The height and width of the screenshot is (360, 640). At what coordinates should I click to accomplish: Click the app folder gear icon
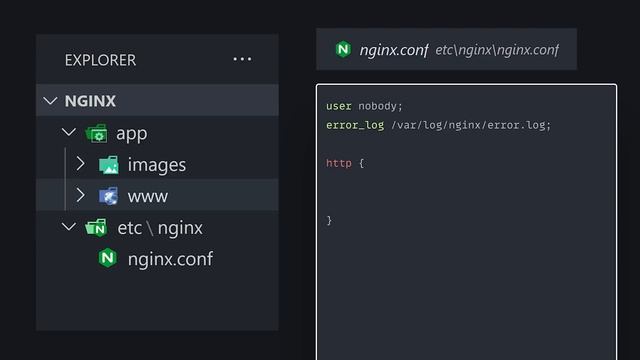97,133
